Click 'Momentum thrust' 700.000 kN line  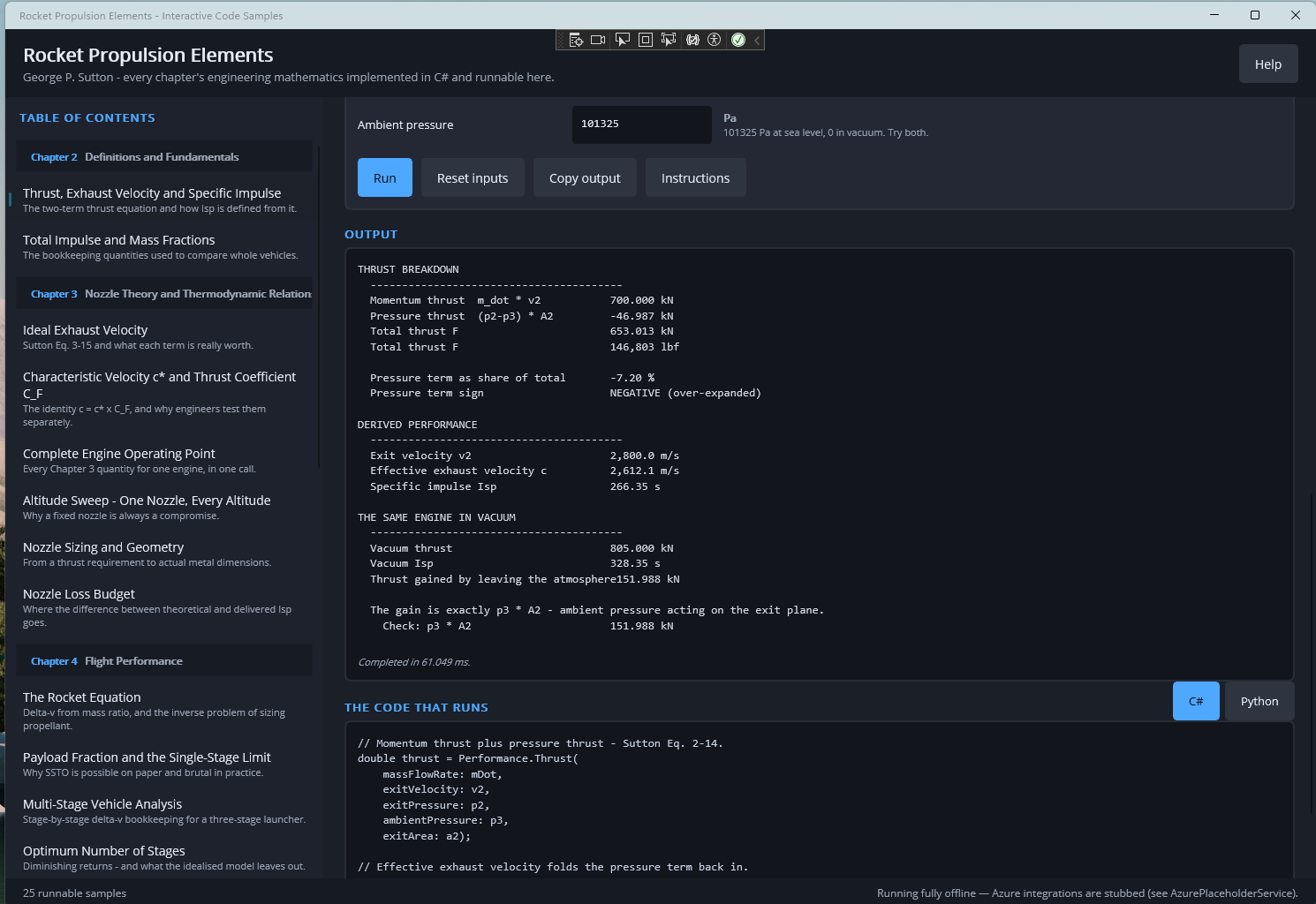pyautogui.click(x=522, y=300)
